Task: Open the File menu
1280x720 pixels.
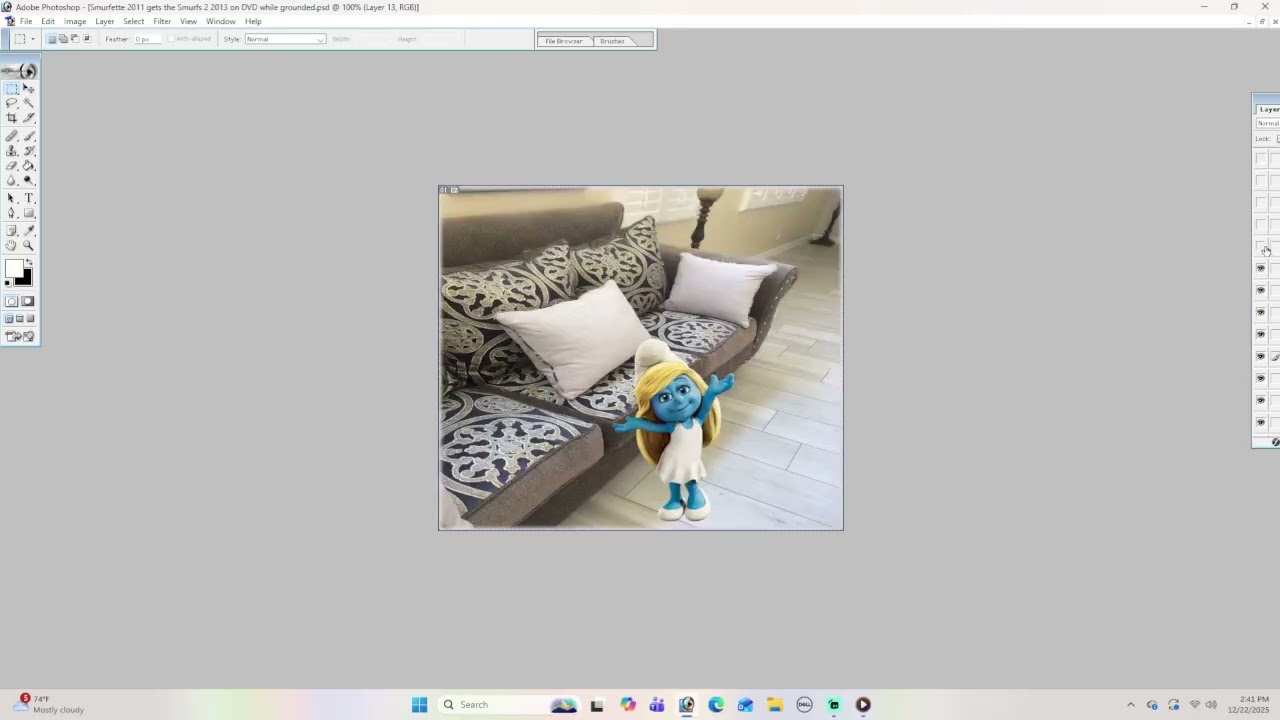Action: tap(26, 21)
